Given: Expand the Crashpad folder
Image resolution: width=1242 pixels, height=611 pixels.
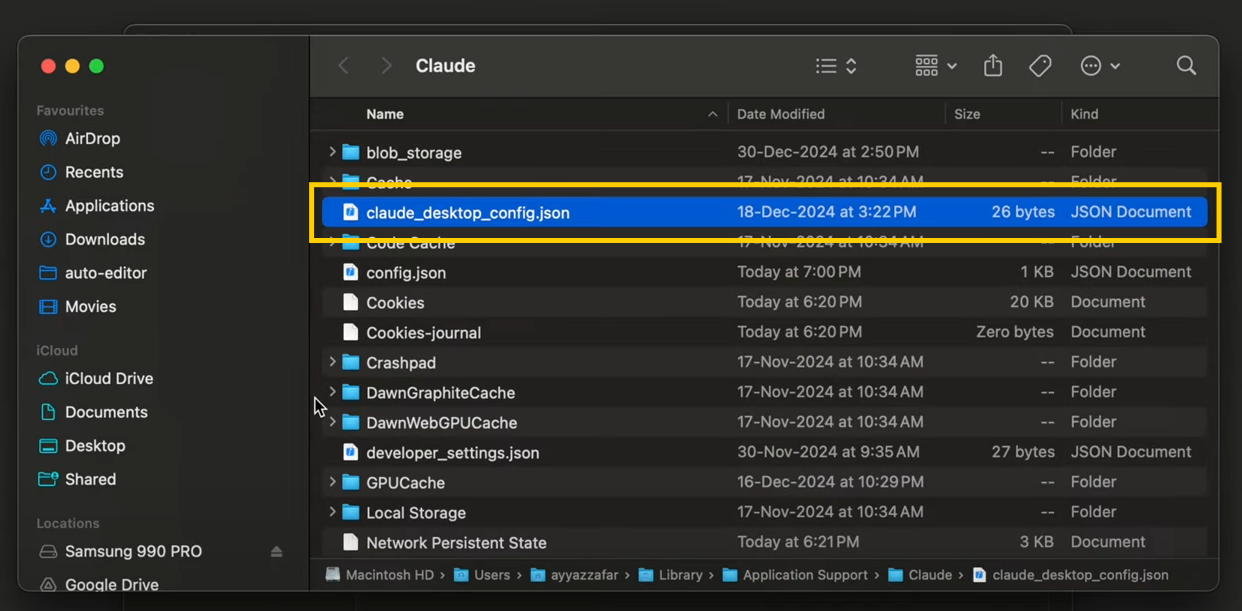Looking at the screenshot, I should coord(332,362).
